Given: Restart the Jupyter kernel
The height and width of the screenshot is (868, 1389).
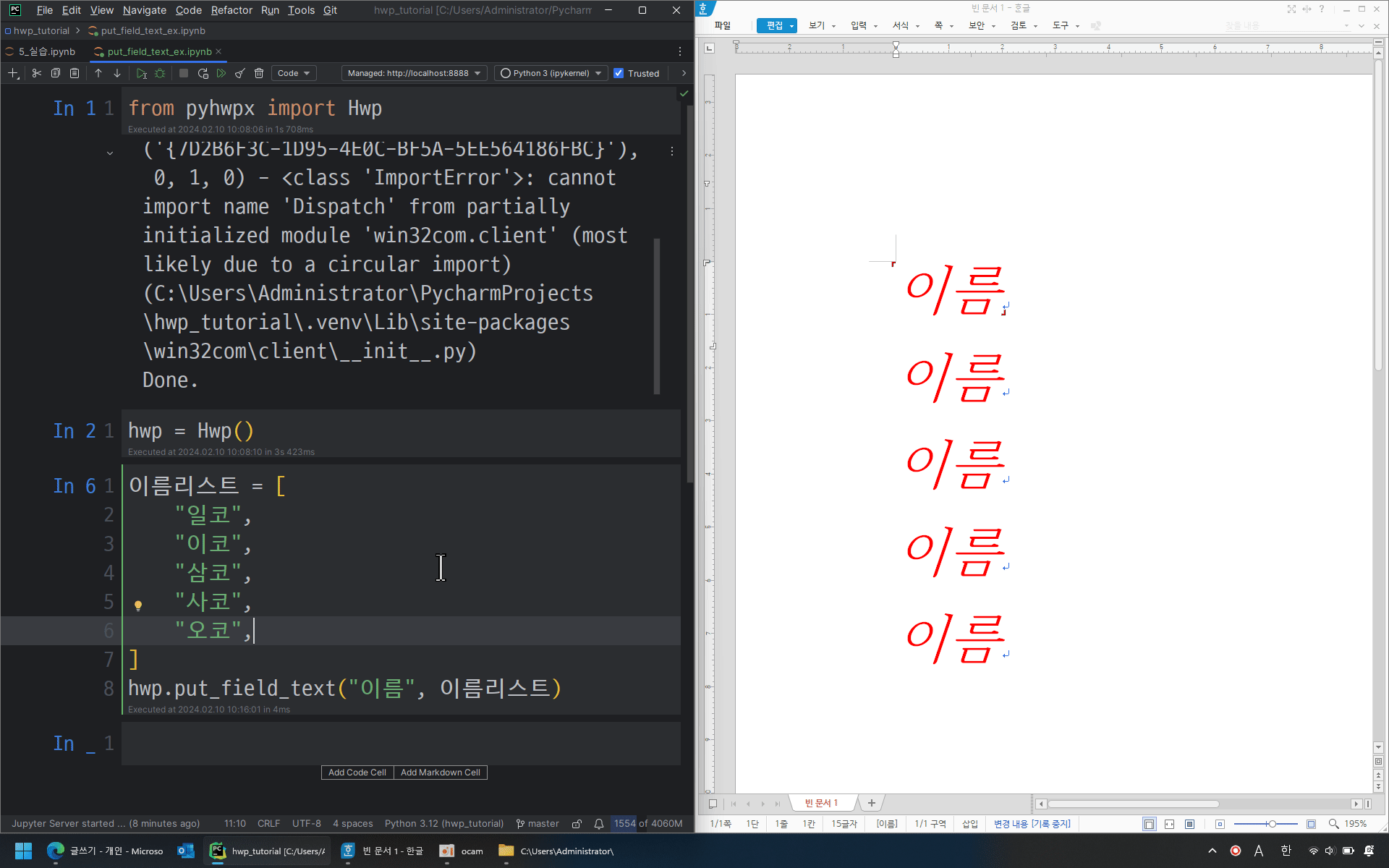Looking at the screenshot, I should pos(203,73).
